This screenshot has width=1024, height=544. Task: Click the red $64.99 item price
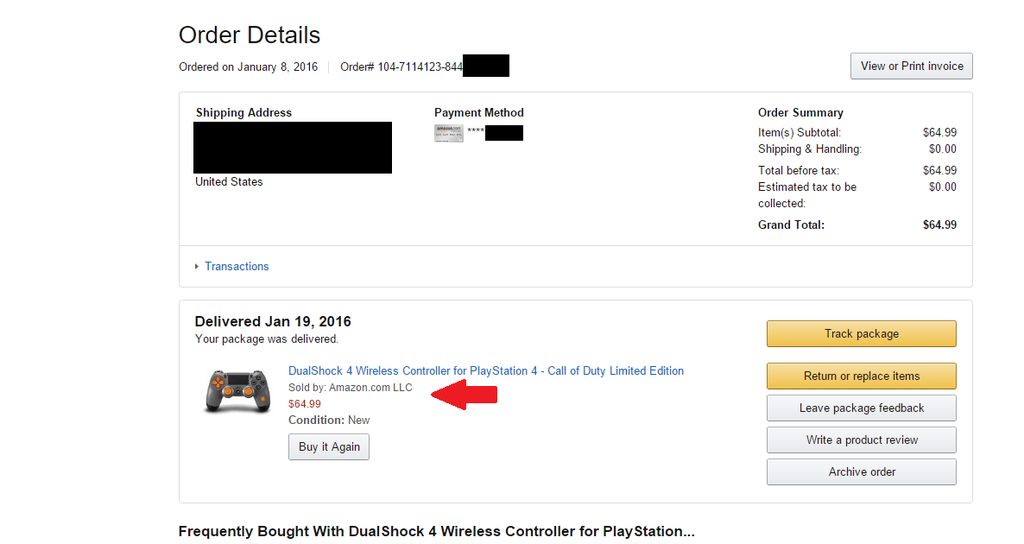point(304,404)
